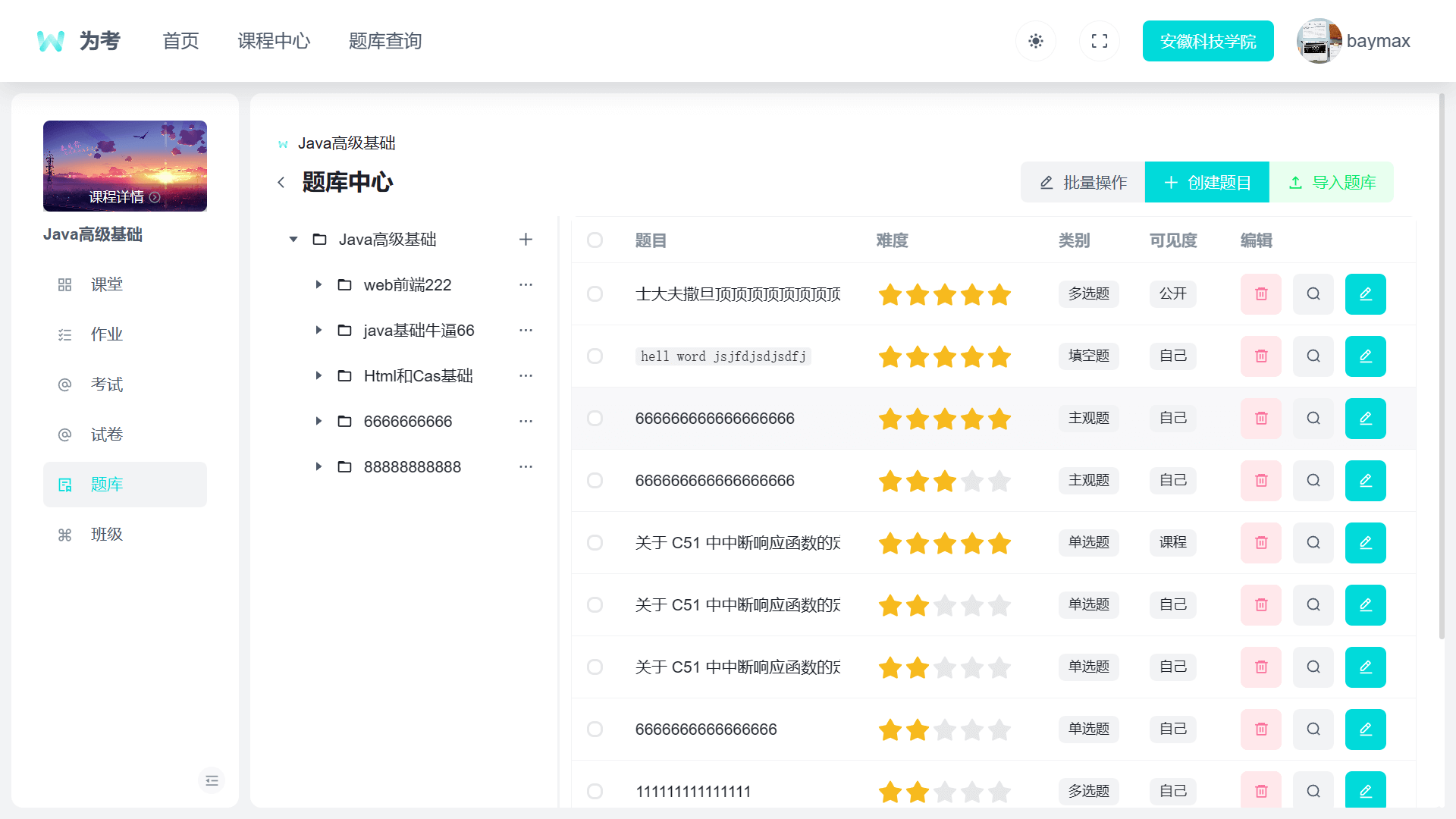Click the fullscreen icon in header

click(1100, 41)
